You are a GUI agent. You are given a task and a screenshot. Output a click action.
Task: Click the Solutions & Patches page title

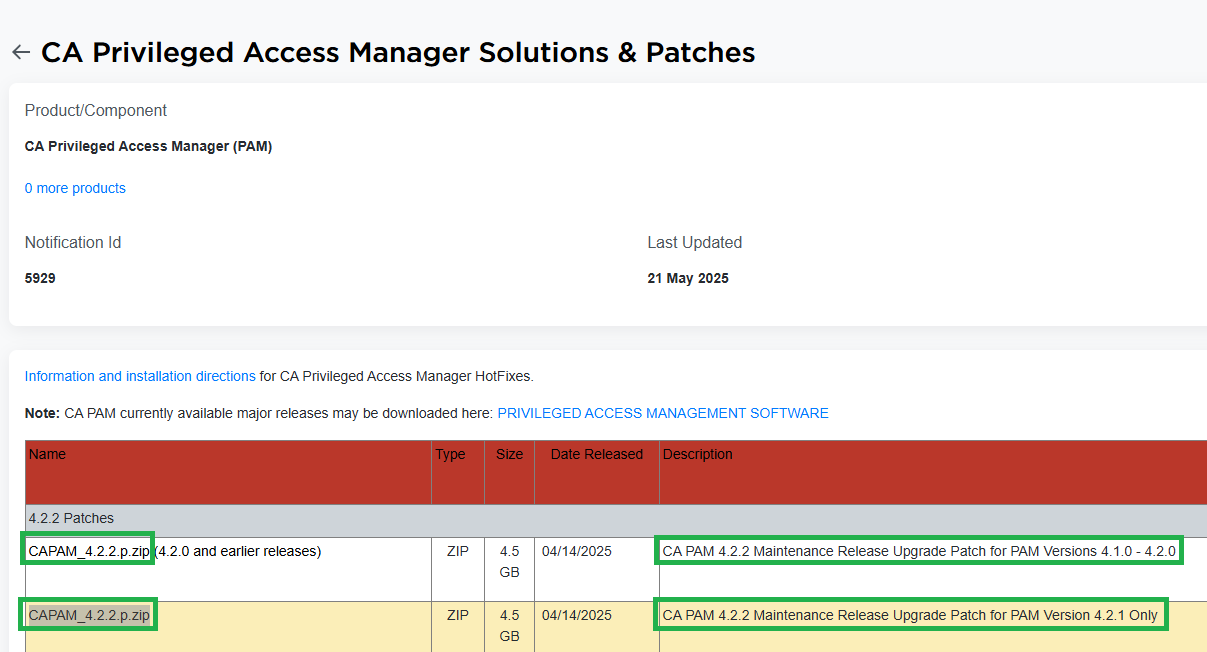coord(398,52)
